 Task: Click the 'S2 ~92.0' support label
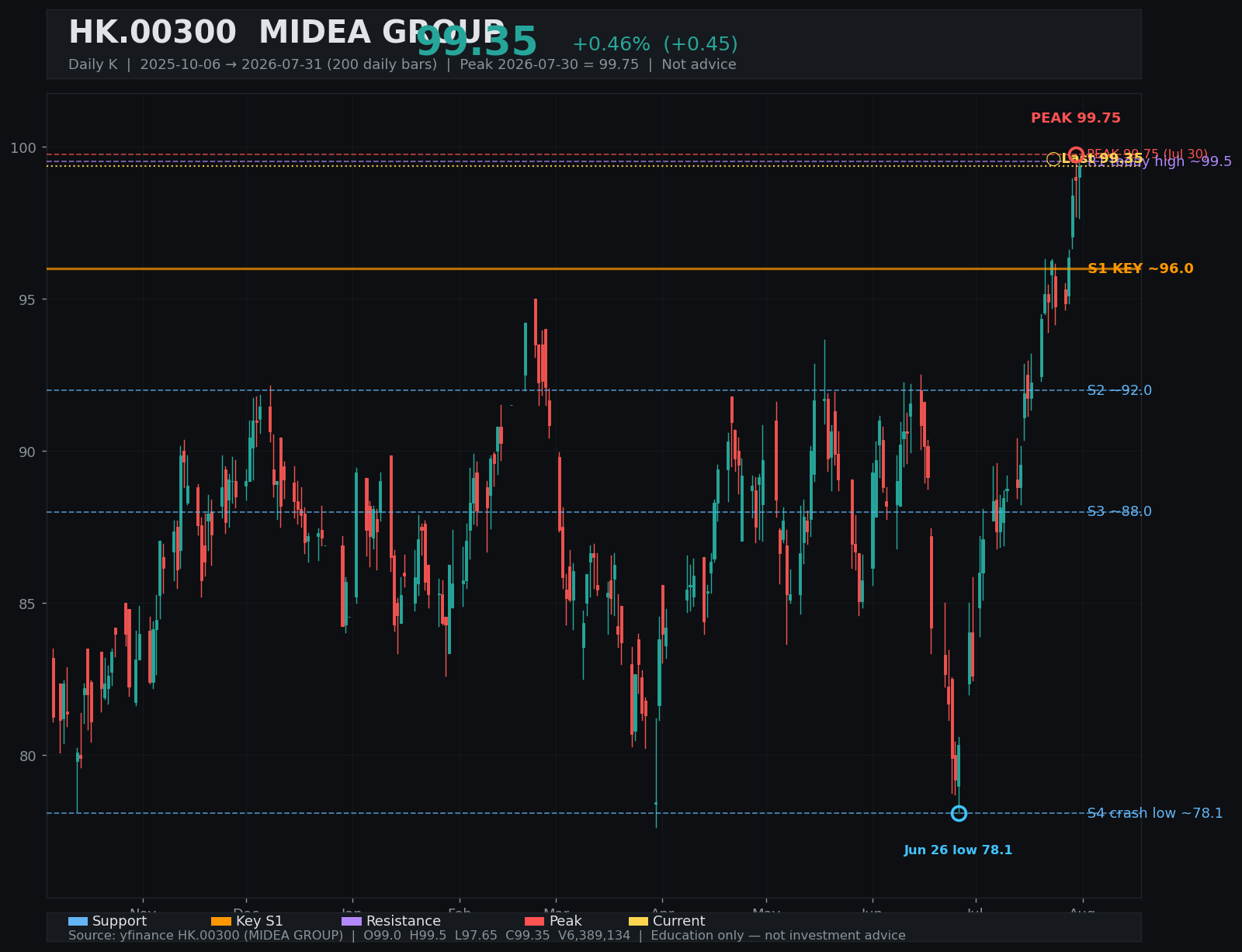point(1119,390)
